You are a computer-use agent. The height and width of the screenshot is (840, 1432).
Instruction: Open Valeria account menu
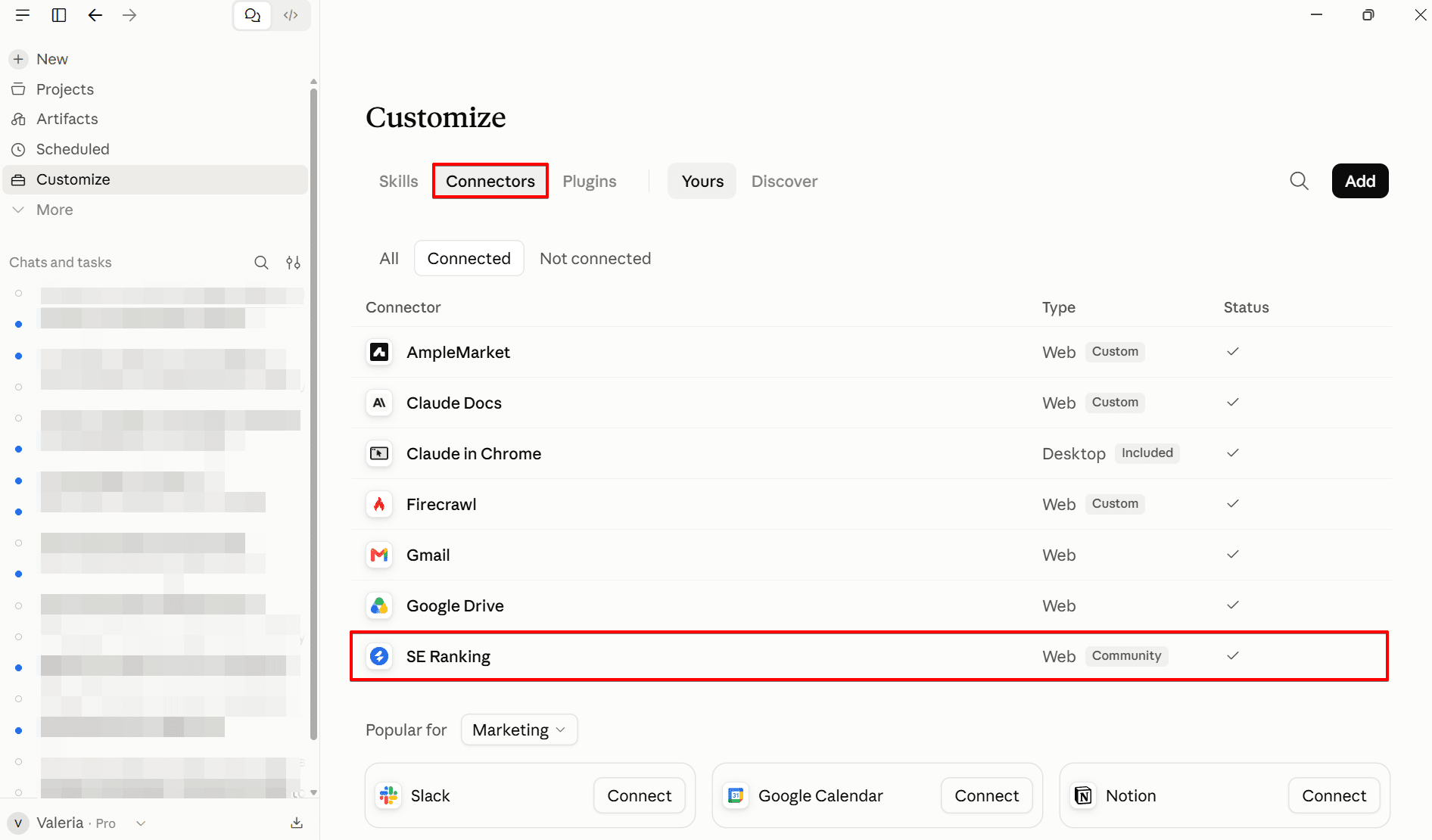pos(76,823)
